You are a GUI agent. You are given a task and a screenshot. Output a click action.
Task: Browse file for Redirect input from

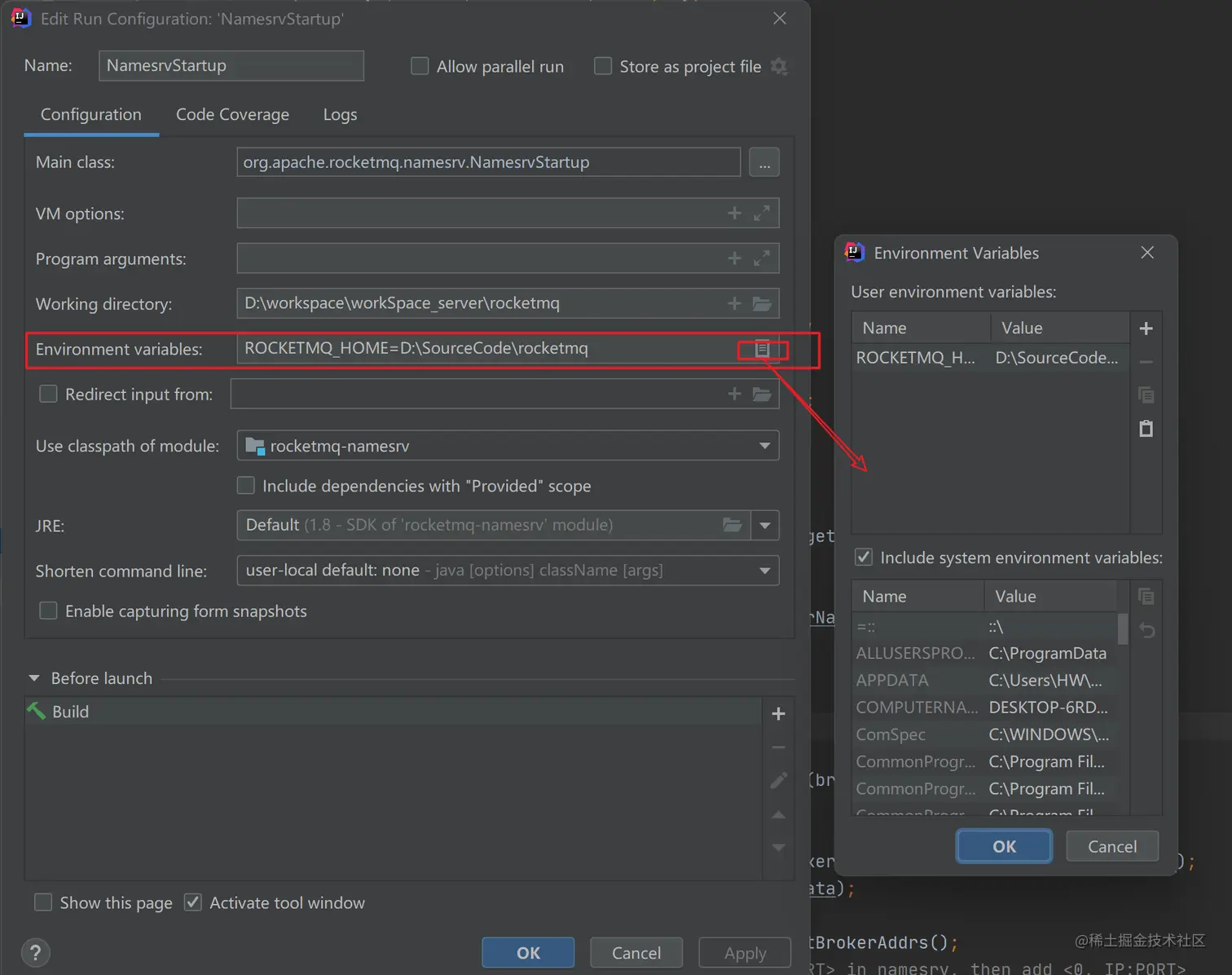(x=762, y=395)
